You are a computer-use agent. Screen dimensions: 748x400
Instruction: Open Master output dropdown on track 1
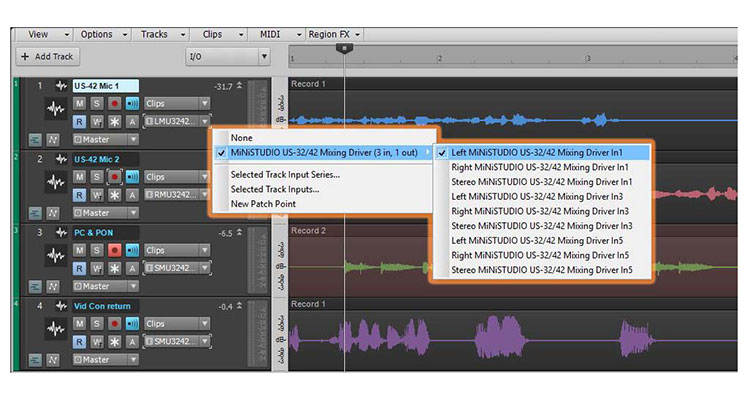(x=105, y=140)
